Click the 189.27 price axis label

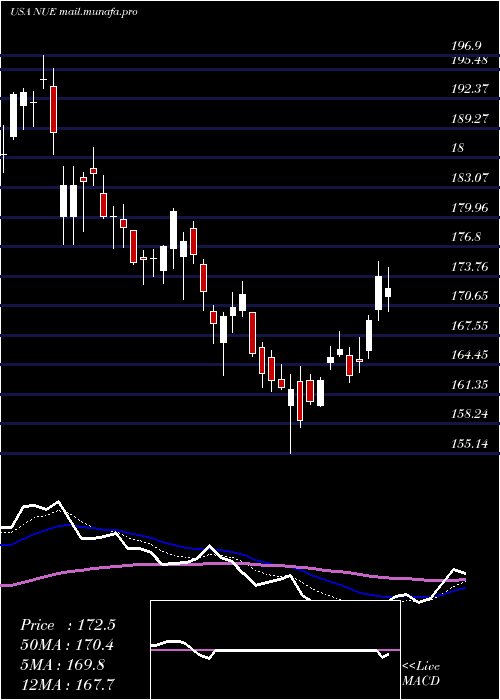click(x=469, y=119)
